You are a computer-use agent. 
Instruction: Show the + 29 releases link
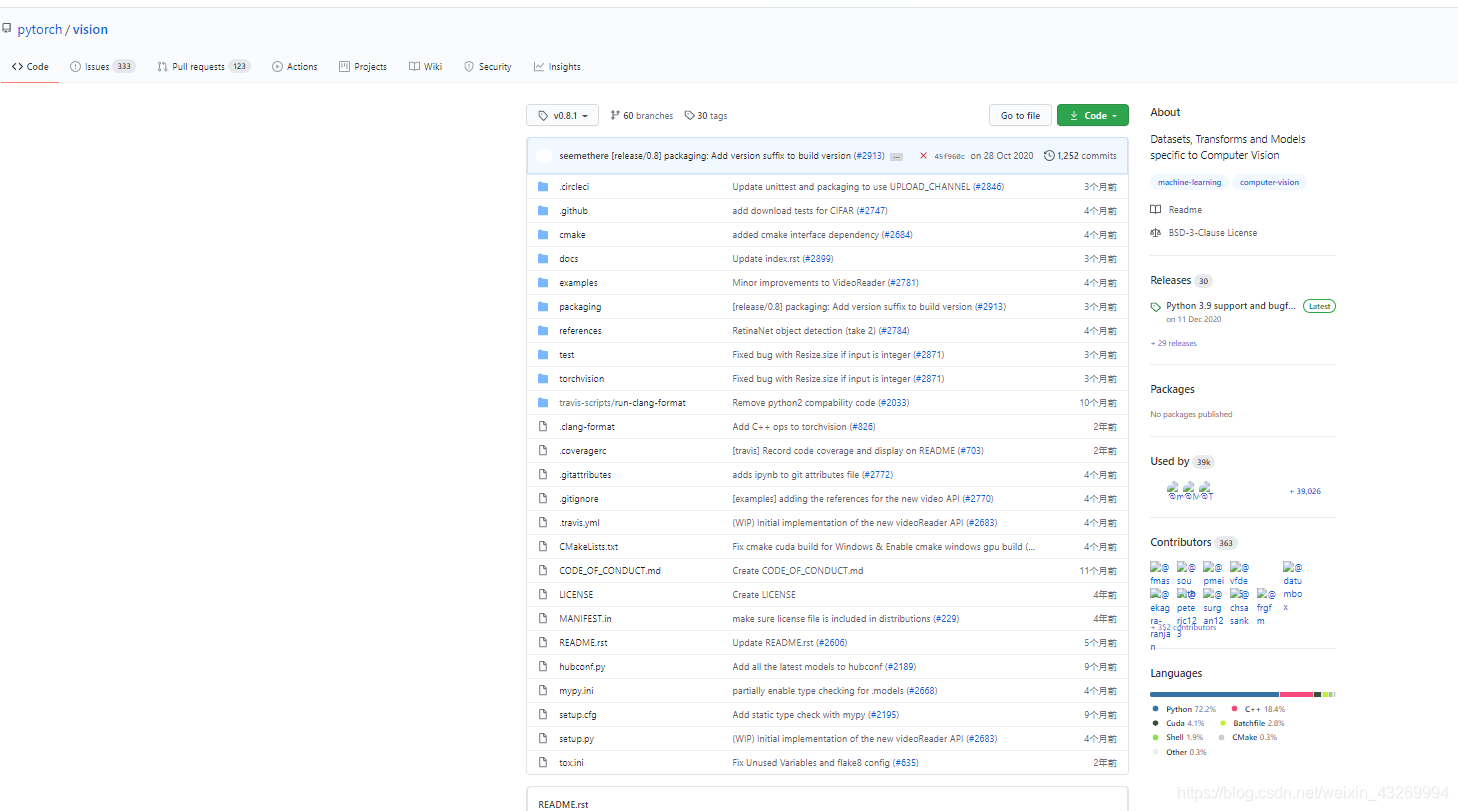tap(1173, 343)
